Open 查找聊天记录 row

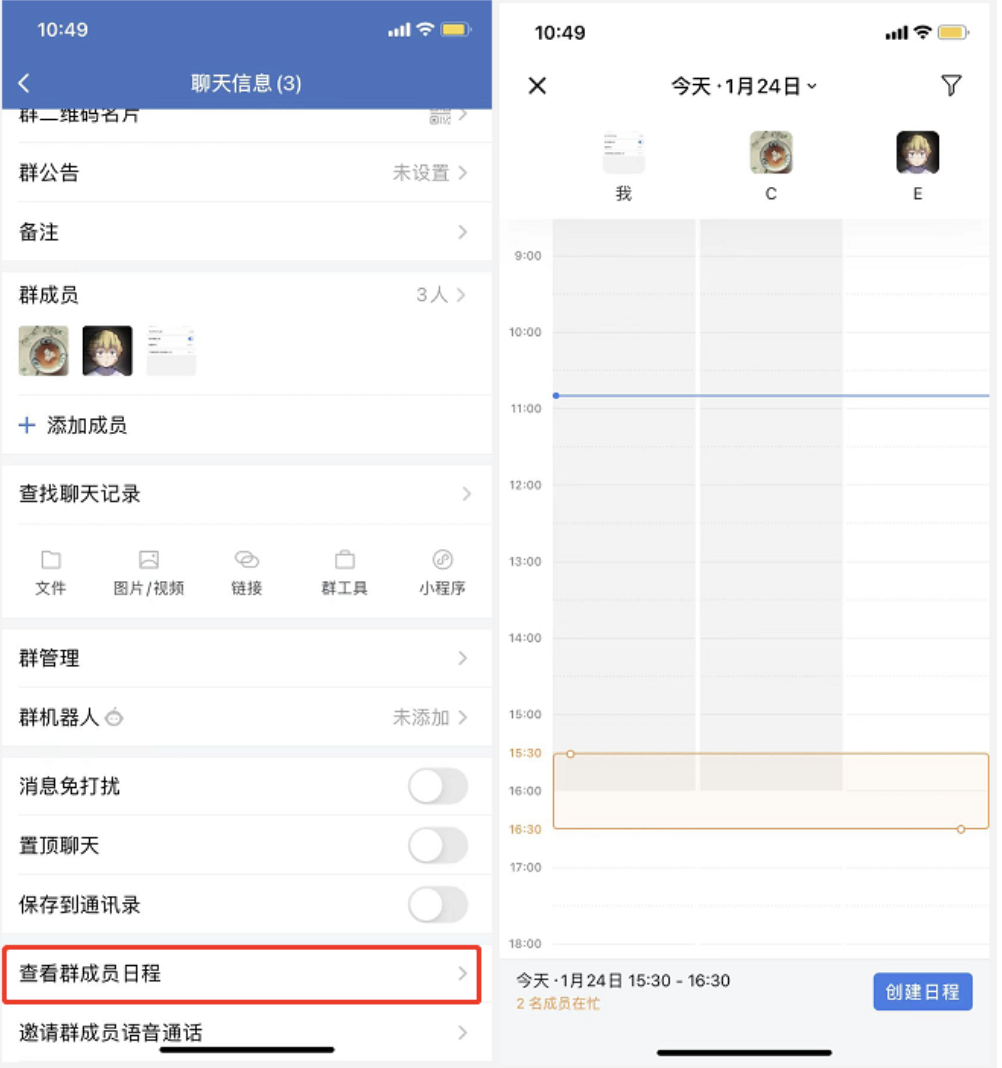pyautogui.click(x=247, y=494)
